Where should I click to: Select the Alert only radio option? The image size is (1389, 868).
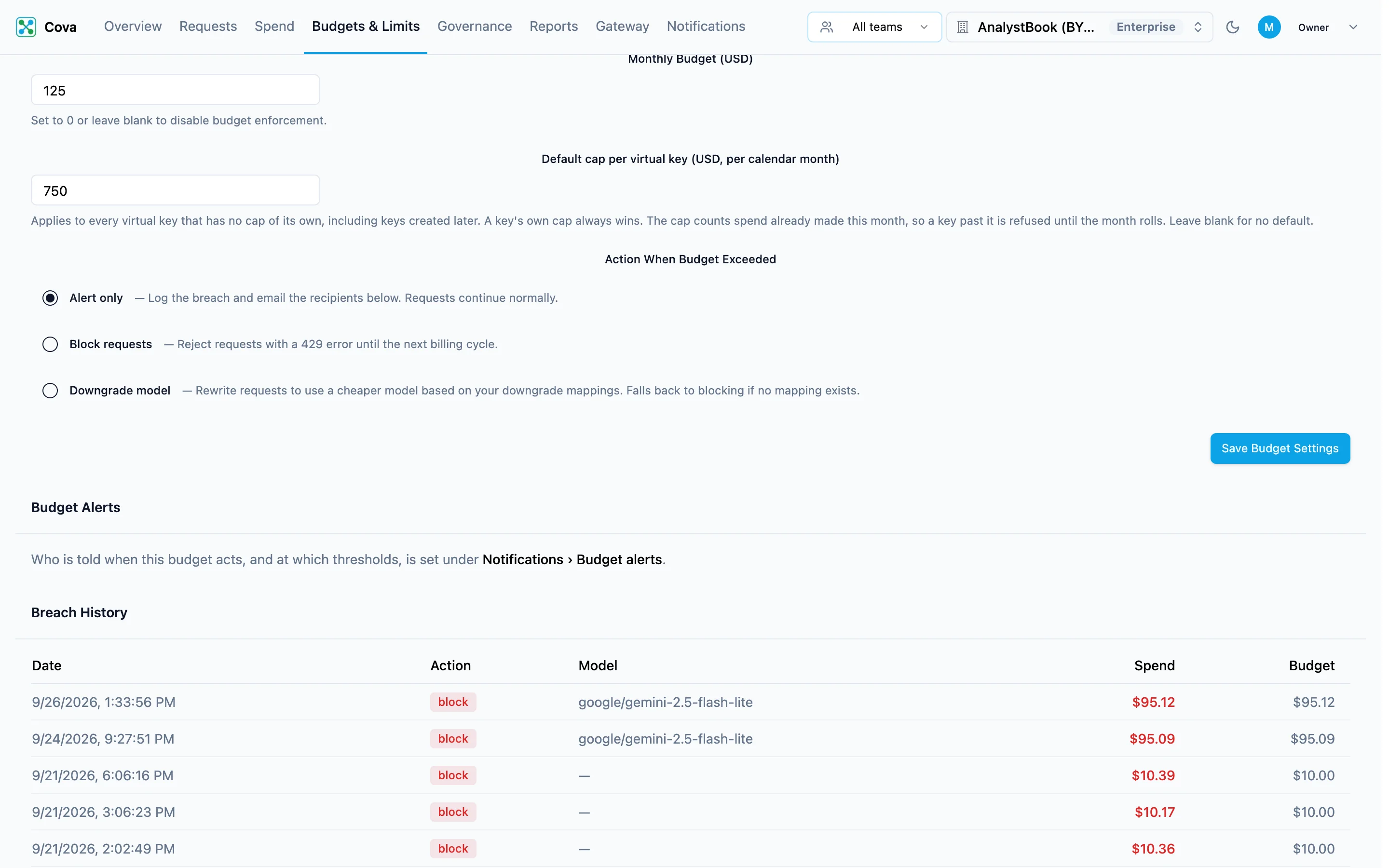point(50,298)
